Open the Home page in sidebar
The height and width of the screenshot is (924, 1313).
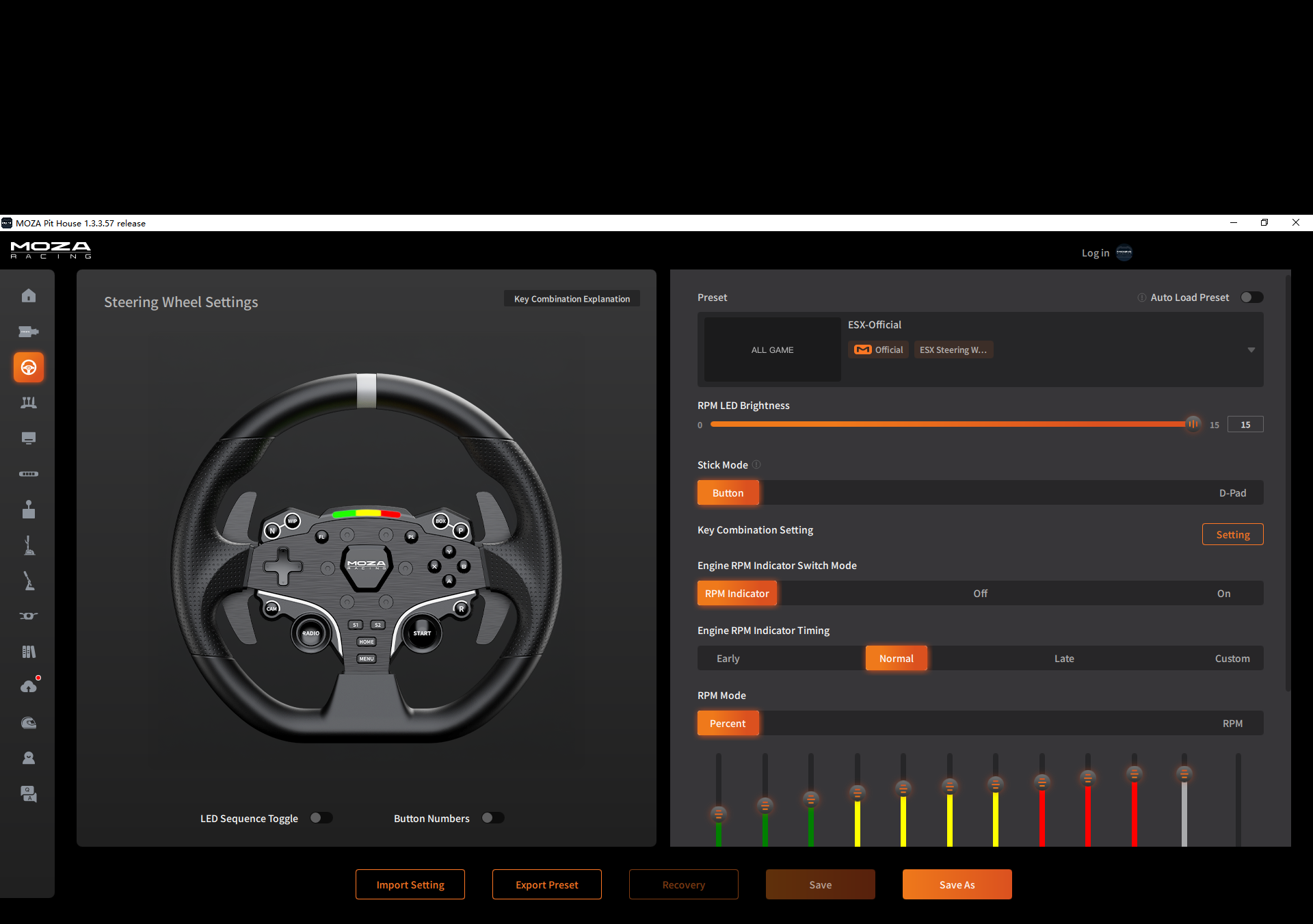pyautogui.click(x=28, y=295)
